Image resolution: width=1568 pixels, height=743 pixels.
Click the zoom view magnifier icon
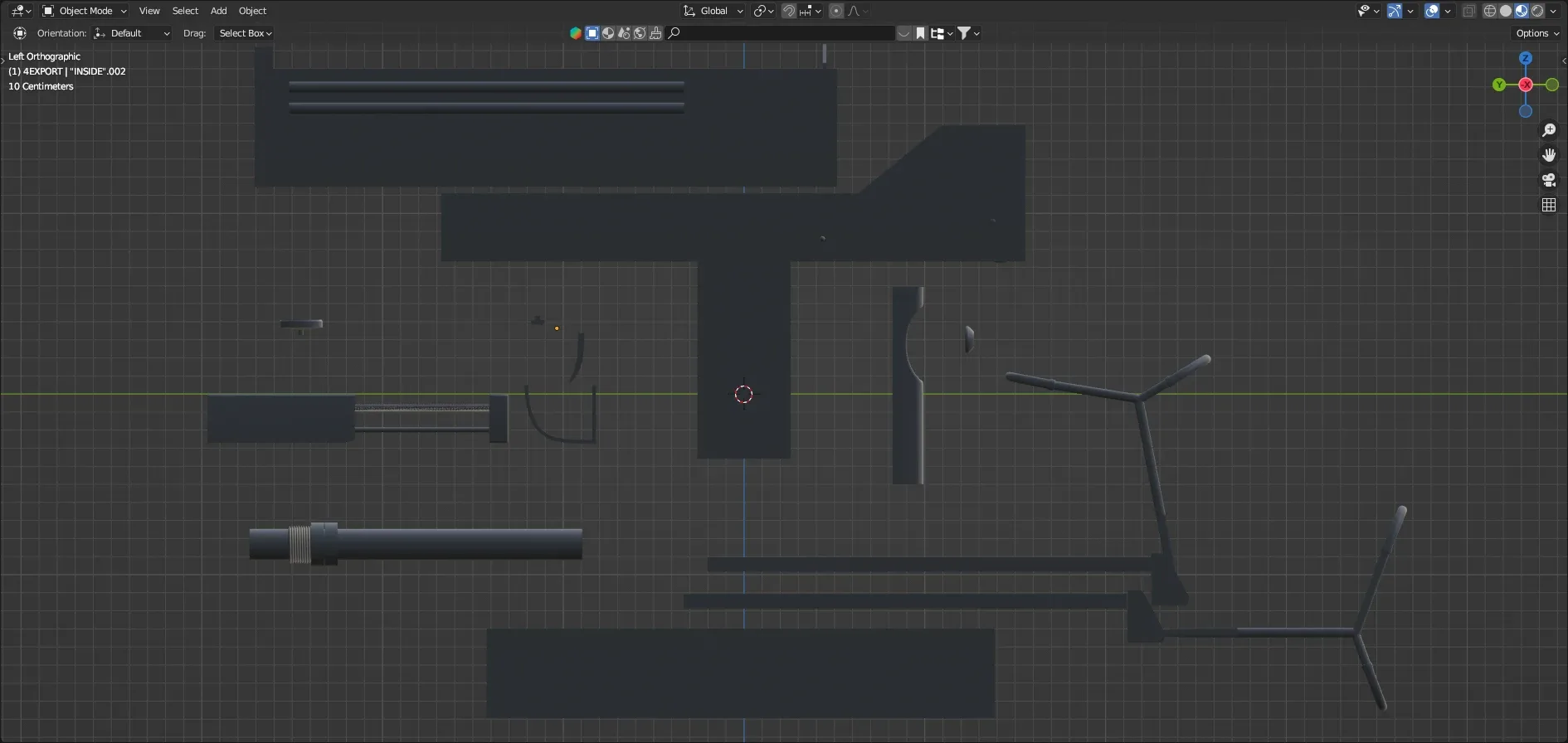point(1548,130)
